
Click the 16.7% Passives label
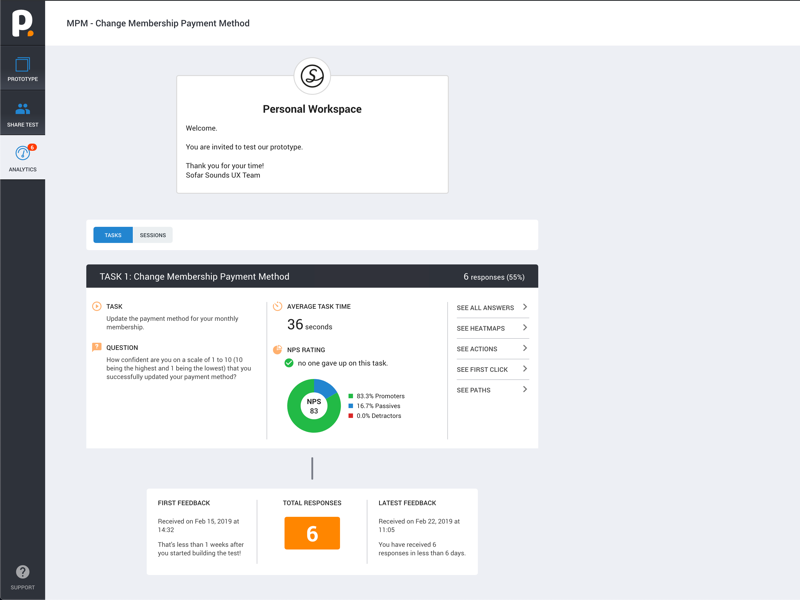point(379,406)
